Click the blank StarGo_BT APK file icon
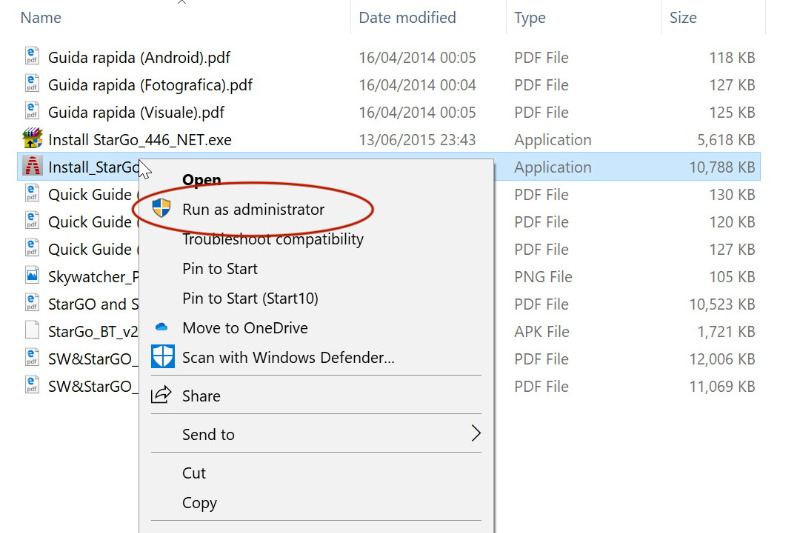The image size is (800, 533). (x=32, y=330)
